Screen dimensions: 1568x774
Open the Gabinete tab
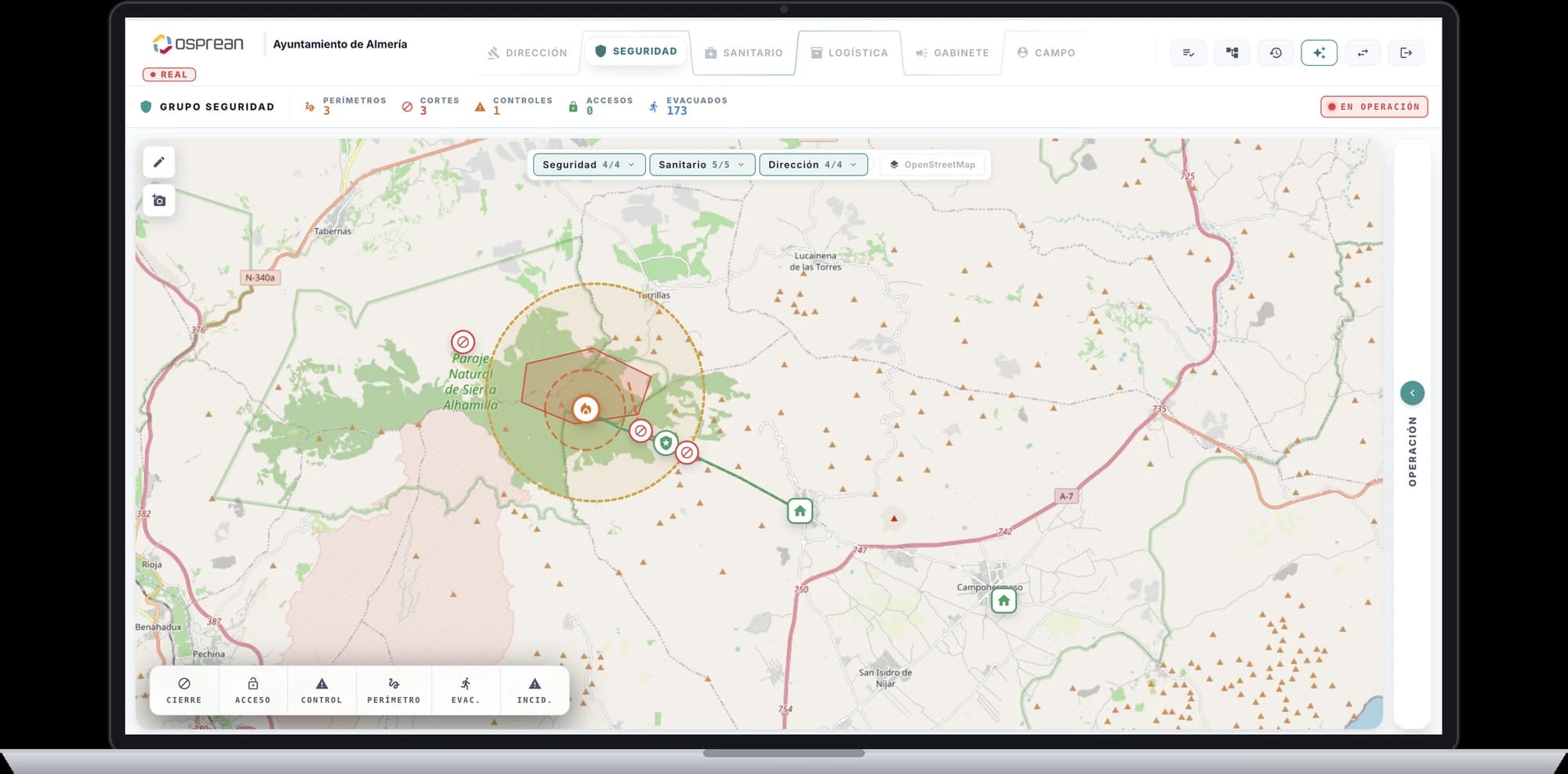pos(953,53)
